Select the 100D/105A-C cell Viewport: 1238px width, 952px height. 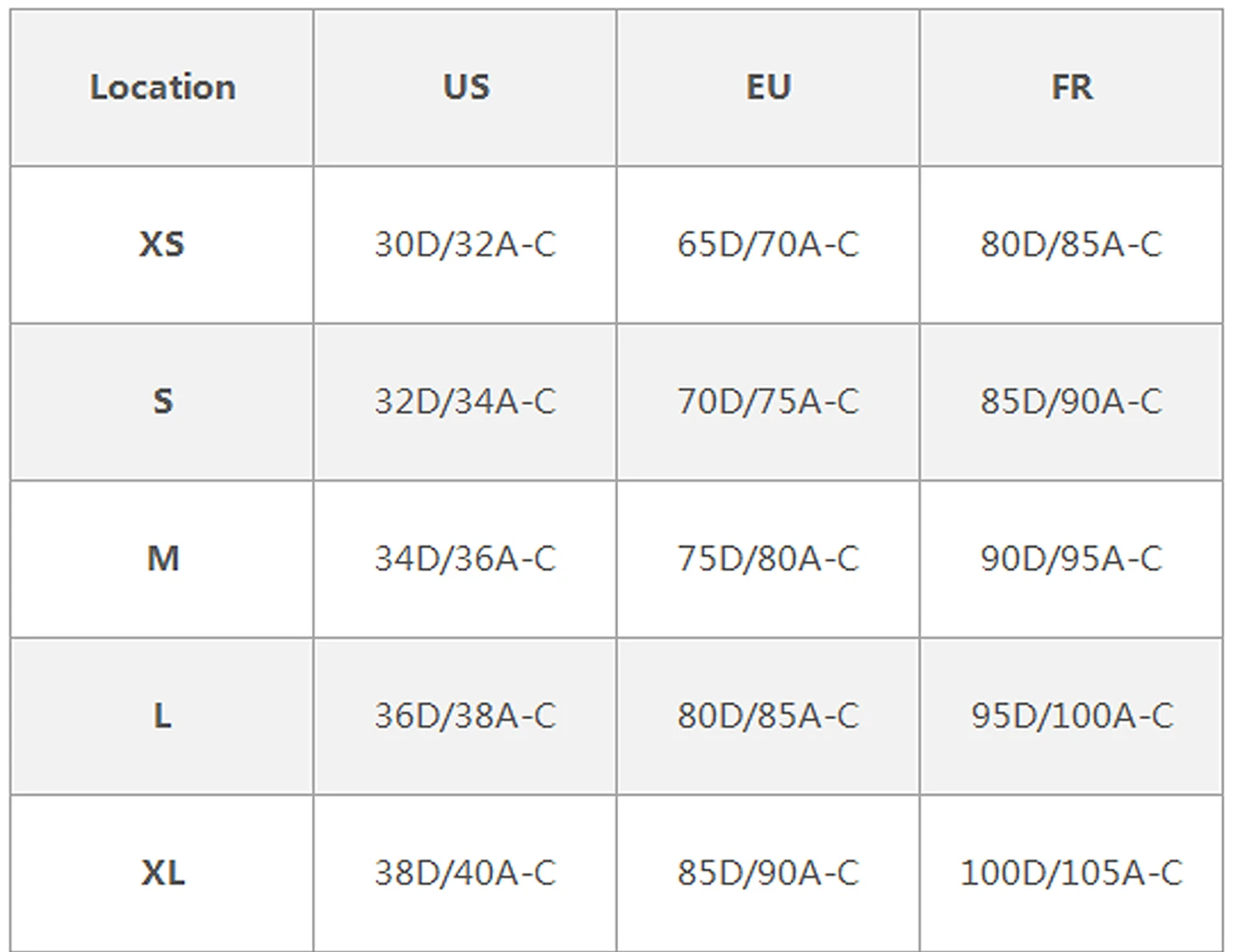[x=1071, y=873]
